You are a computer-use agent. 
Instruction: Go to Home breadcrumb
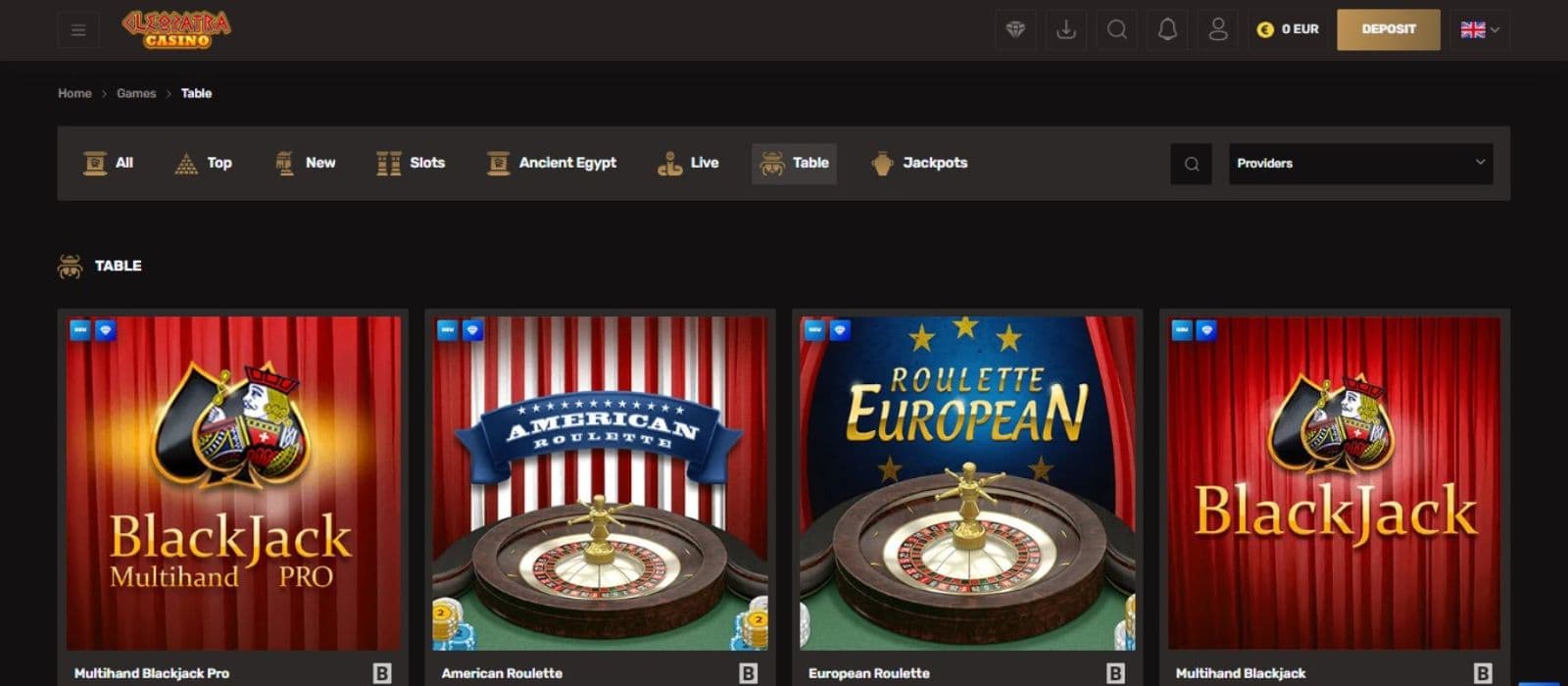74,93
